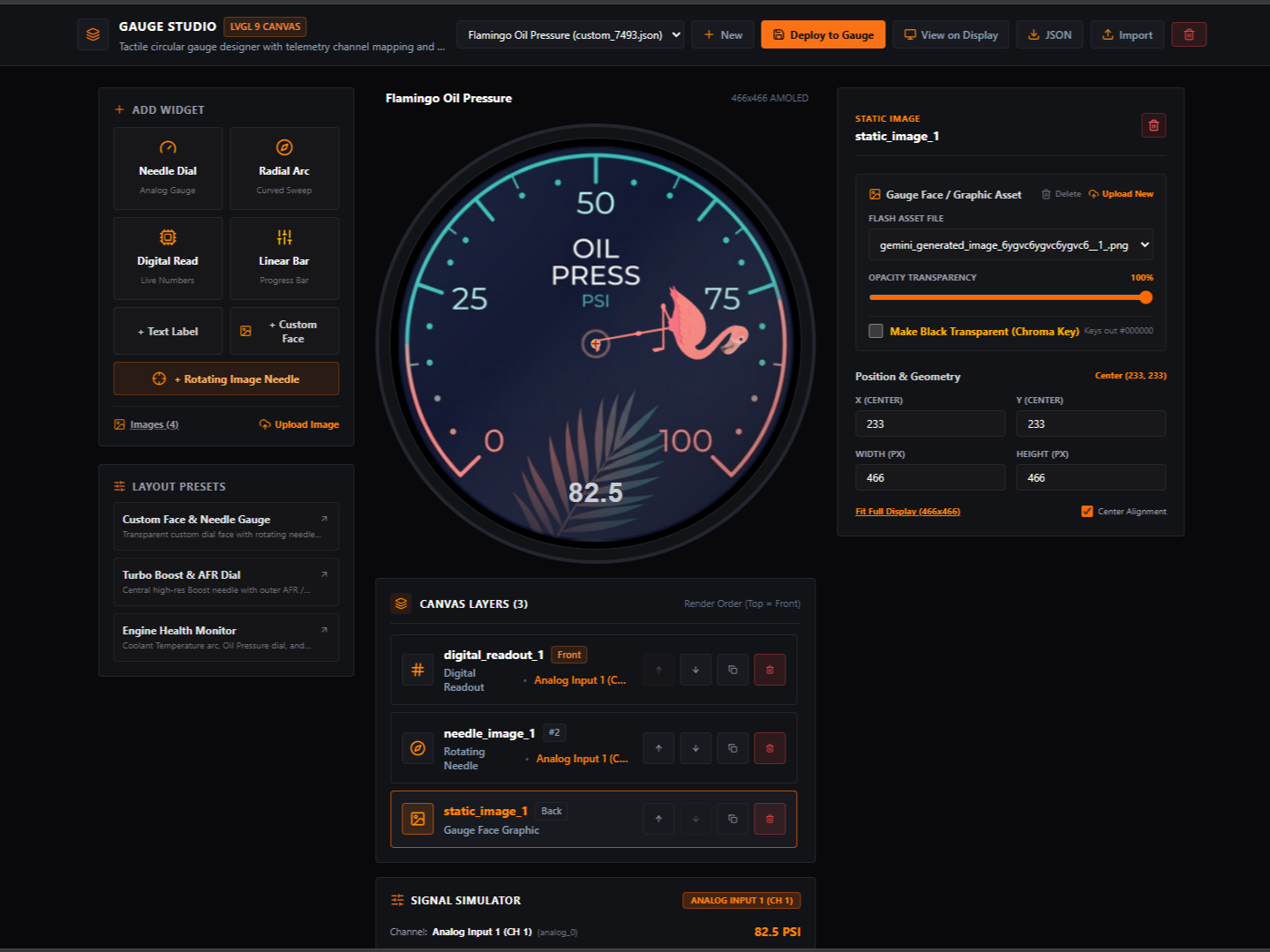Viewport: 1270px width, 952px height.
Task: Open the gauge file selector dropdown
Action: [570, 34]
